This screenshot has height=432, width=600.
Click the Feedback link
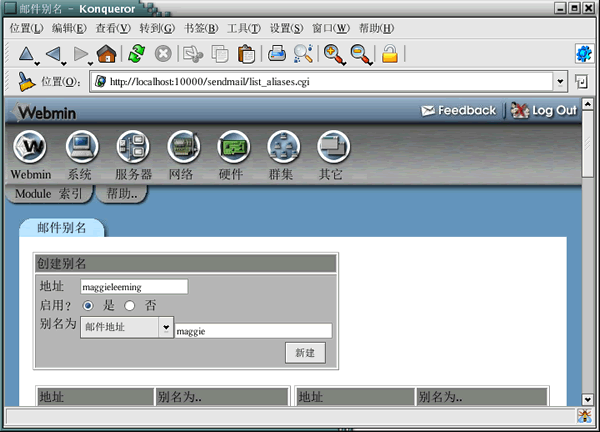pyautogui.click(x=458, y=111)
